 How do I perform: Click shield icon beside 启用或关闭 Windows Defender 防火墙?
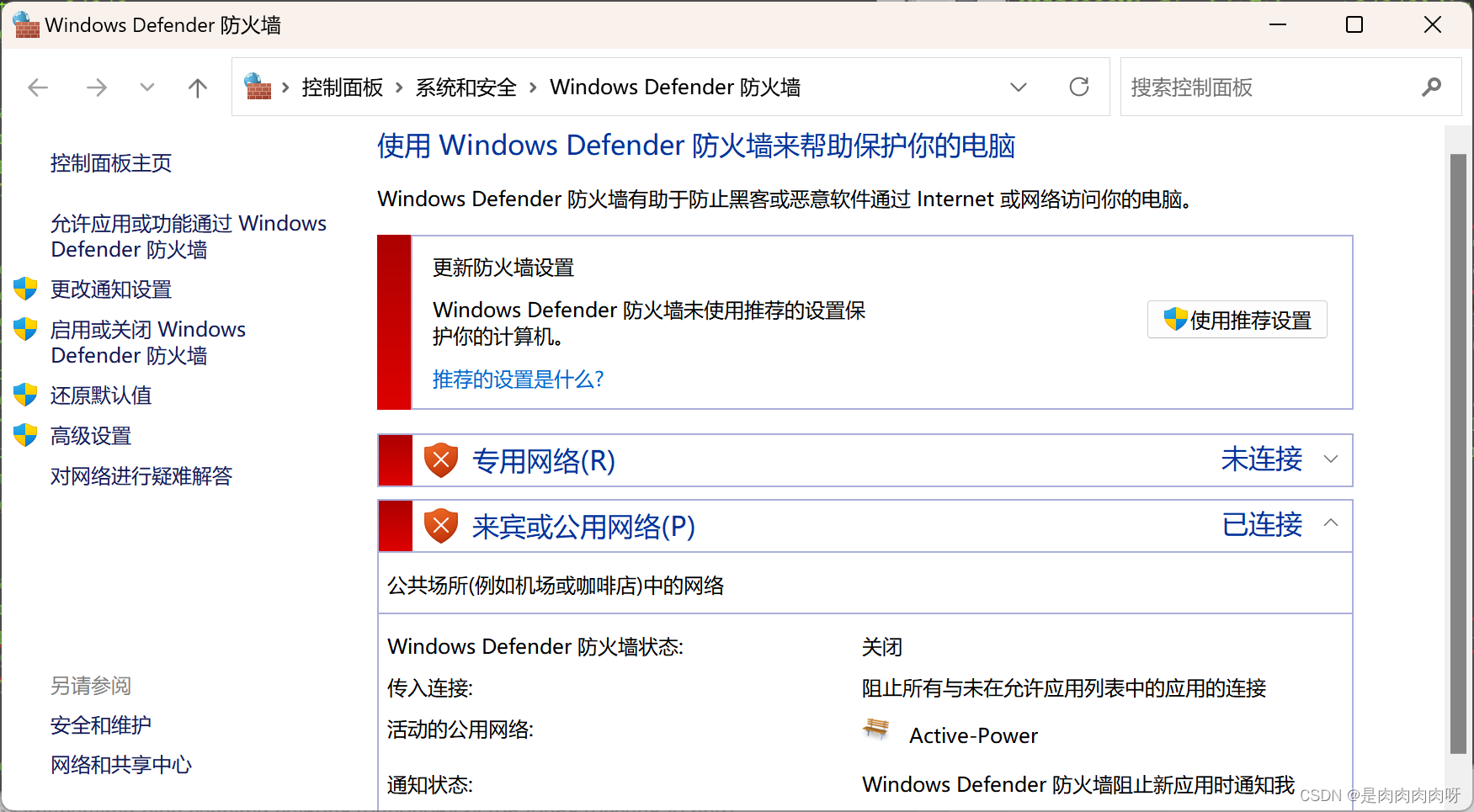25,329
